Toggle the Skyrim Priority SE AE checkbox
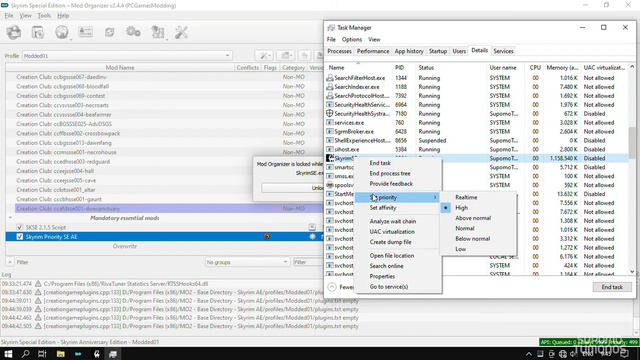This screenshot has width=640, height=360. [20, 237]
